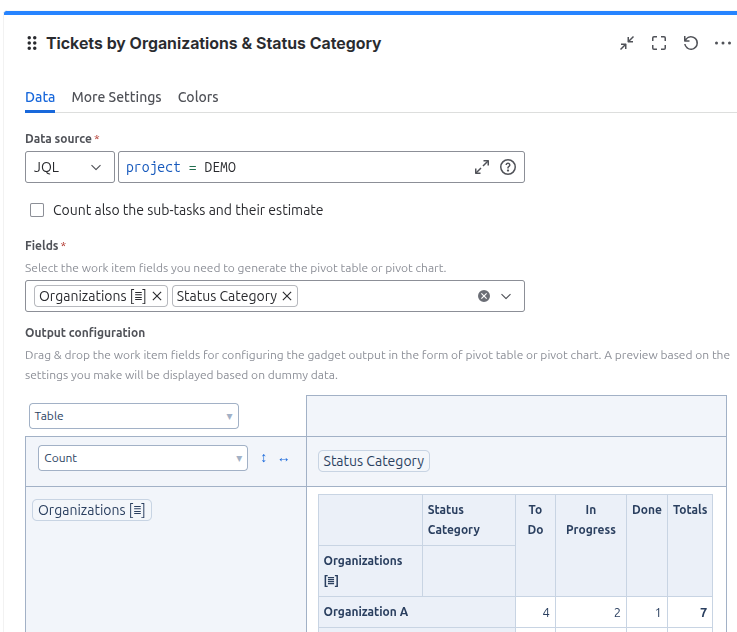Click the minimize gadget arrows icon
This screenshot has height=632, width=737.
[x=627, y=44]
